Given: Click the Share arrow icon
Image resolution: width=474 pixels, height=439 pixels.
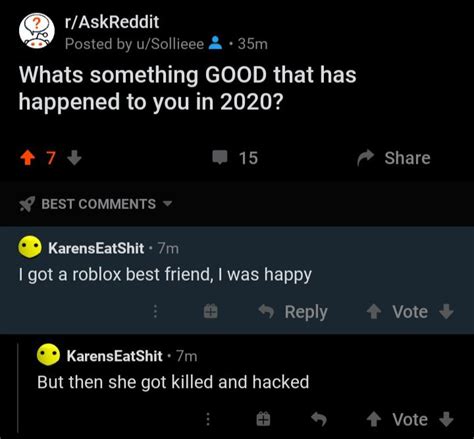Looking at the screenshot, I should [366, 158].
